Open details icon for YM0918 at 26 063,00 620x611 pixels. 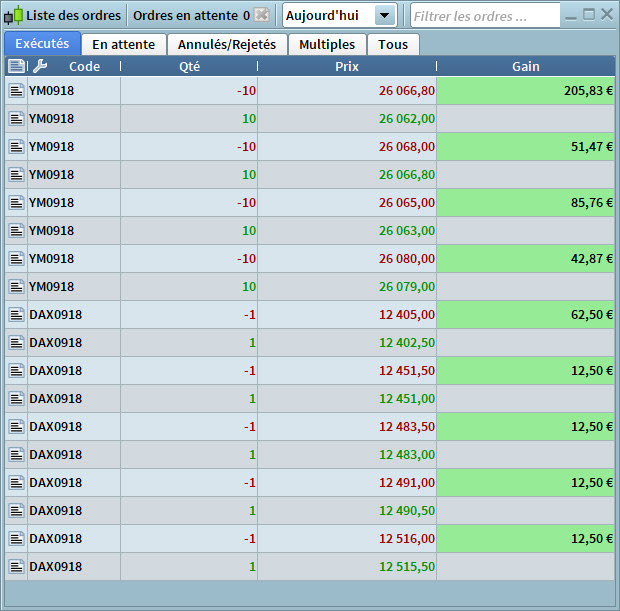click(16, 231)
